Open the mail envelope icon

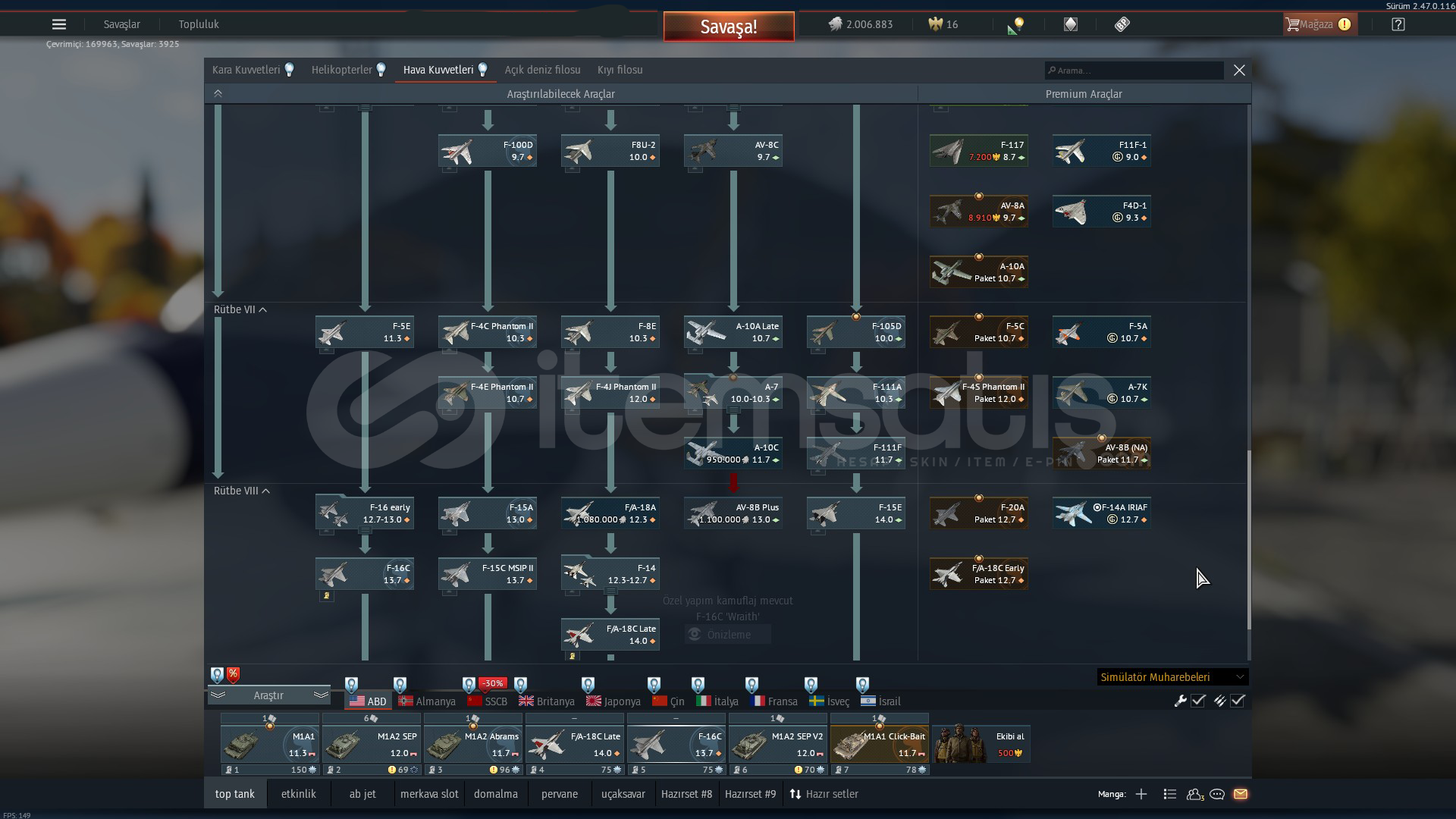pyautogui.click(x=1241, y=794)
